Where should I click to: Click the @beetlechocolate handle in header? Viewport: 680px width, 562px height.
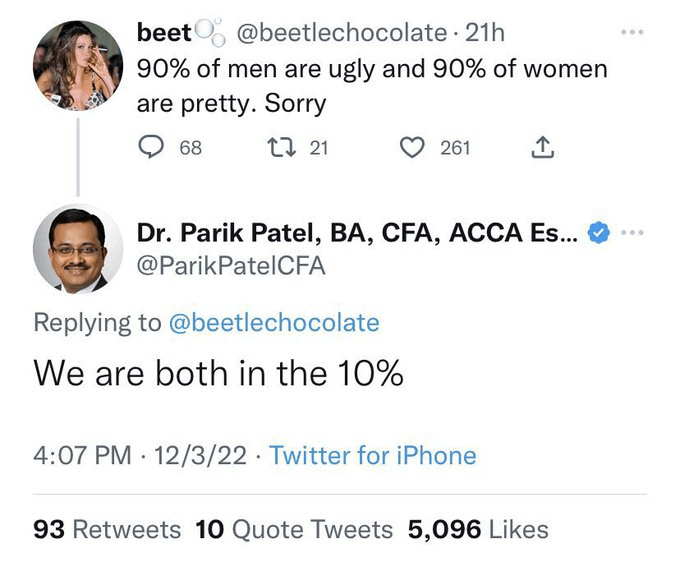[x=339, y=33]
